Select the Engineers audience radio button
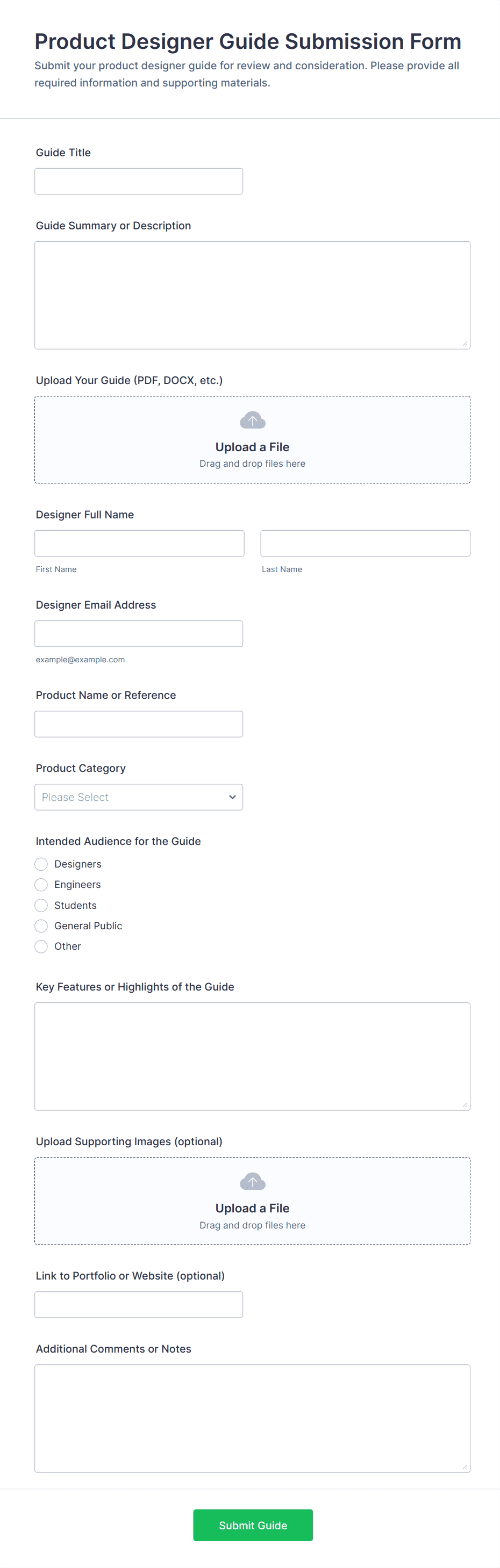 click(41, 884)
